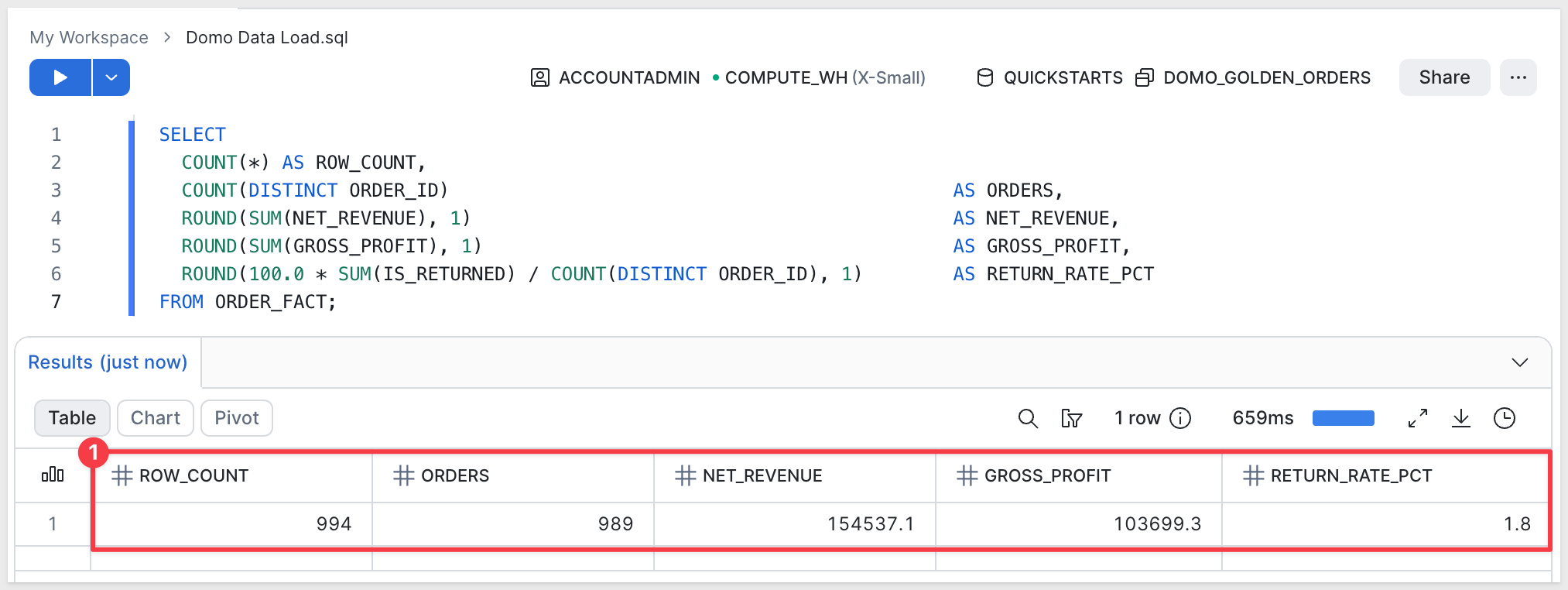Select the cell with value 1.8

pos(1386,524)
